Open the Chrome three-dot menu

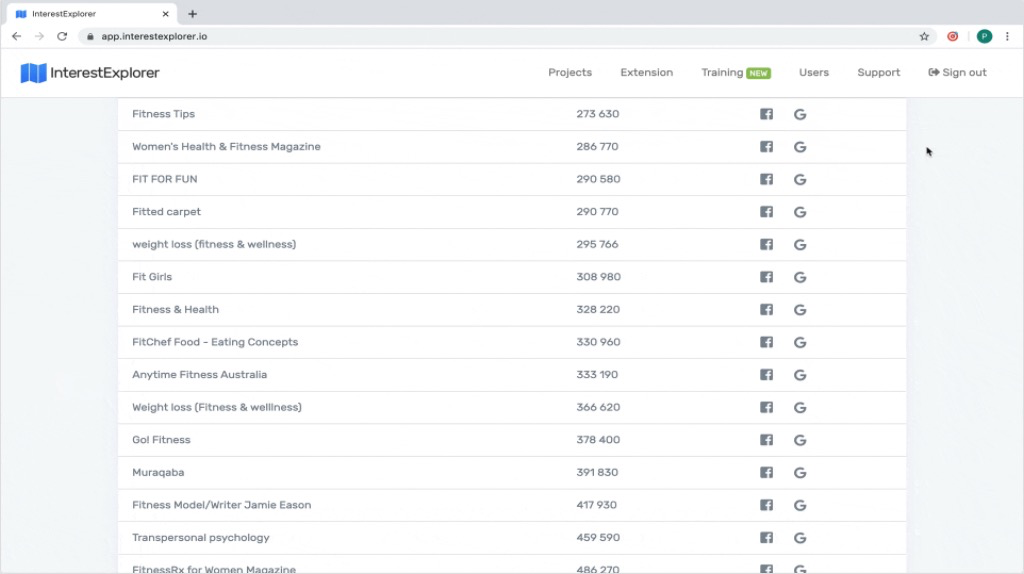[1008, 37]
